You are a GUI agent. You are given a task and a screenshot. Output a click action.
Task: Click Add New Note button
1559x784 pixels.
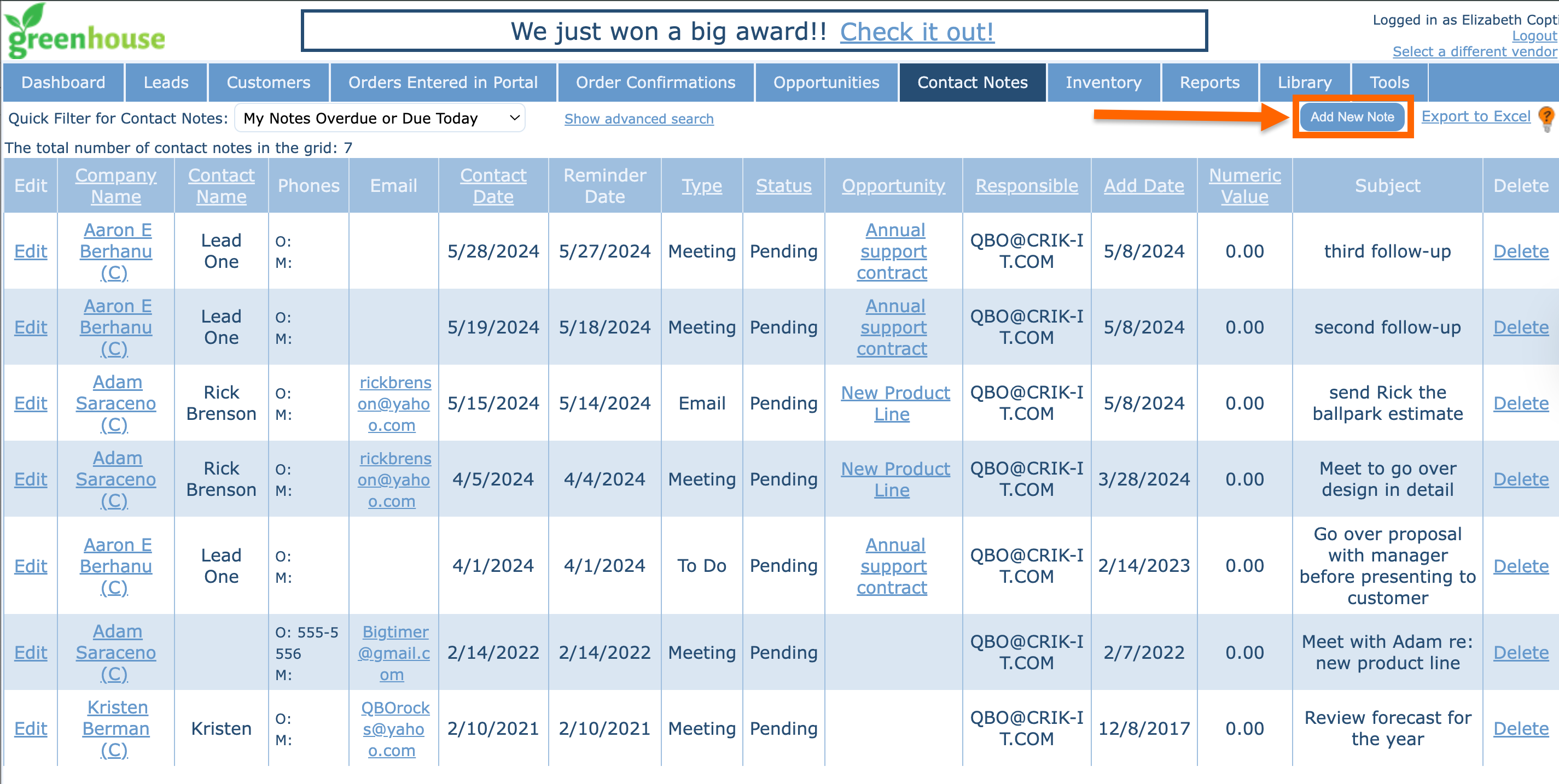[1352, 118]
